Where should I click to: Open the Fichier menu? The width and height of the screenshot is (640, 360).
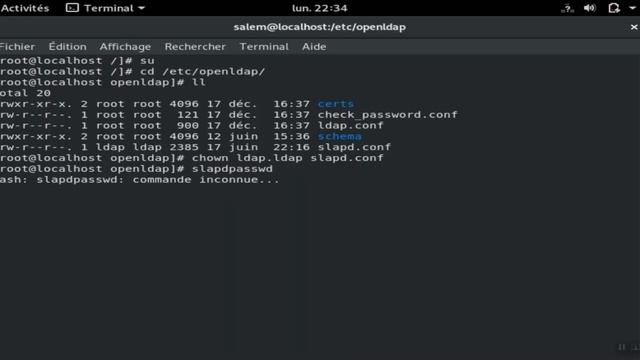(x=17, y=47)
